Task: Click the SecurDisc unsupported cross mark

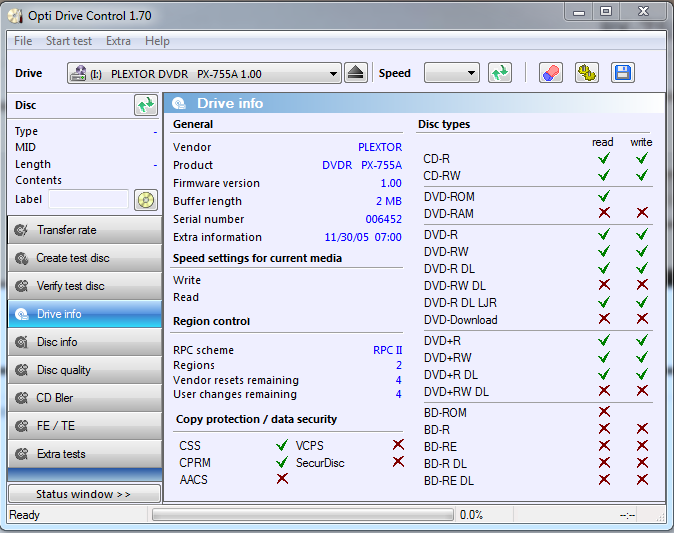Action: point(398,462)
